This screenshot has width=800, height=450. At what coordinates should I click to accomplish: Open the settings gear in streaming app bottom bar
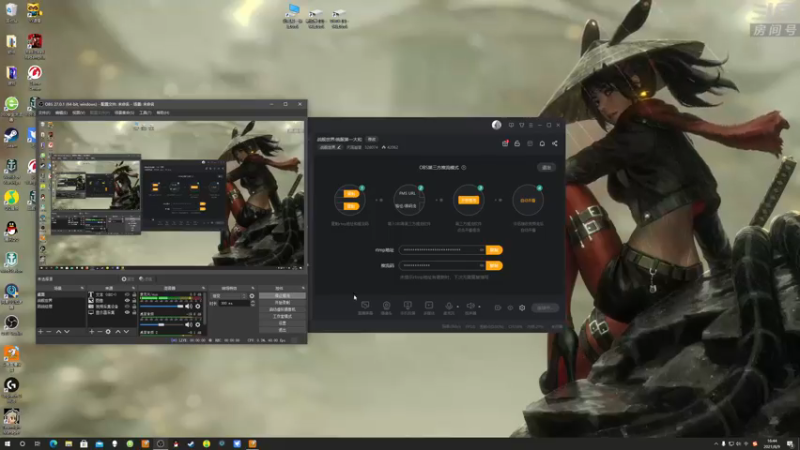click(x=522, y=308)
